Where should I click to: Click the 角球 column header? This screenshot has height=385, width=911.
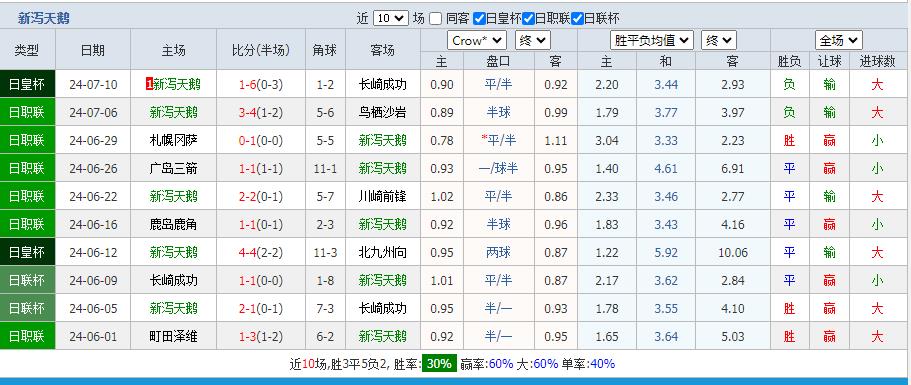coord(325,51)
